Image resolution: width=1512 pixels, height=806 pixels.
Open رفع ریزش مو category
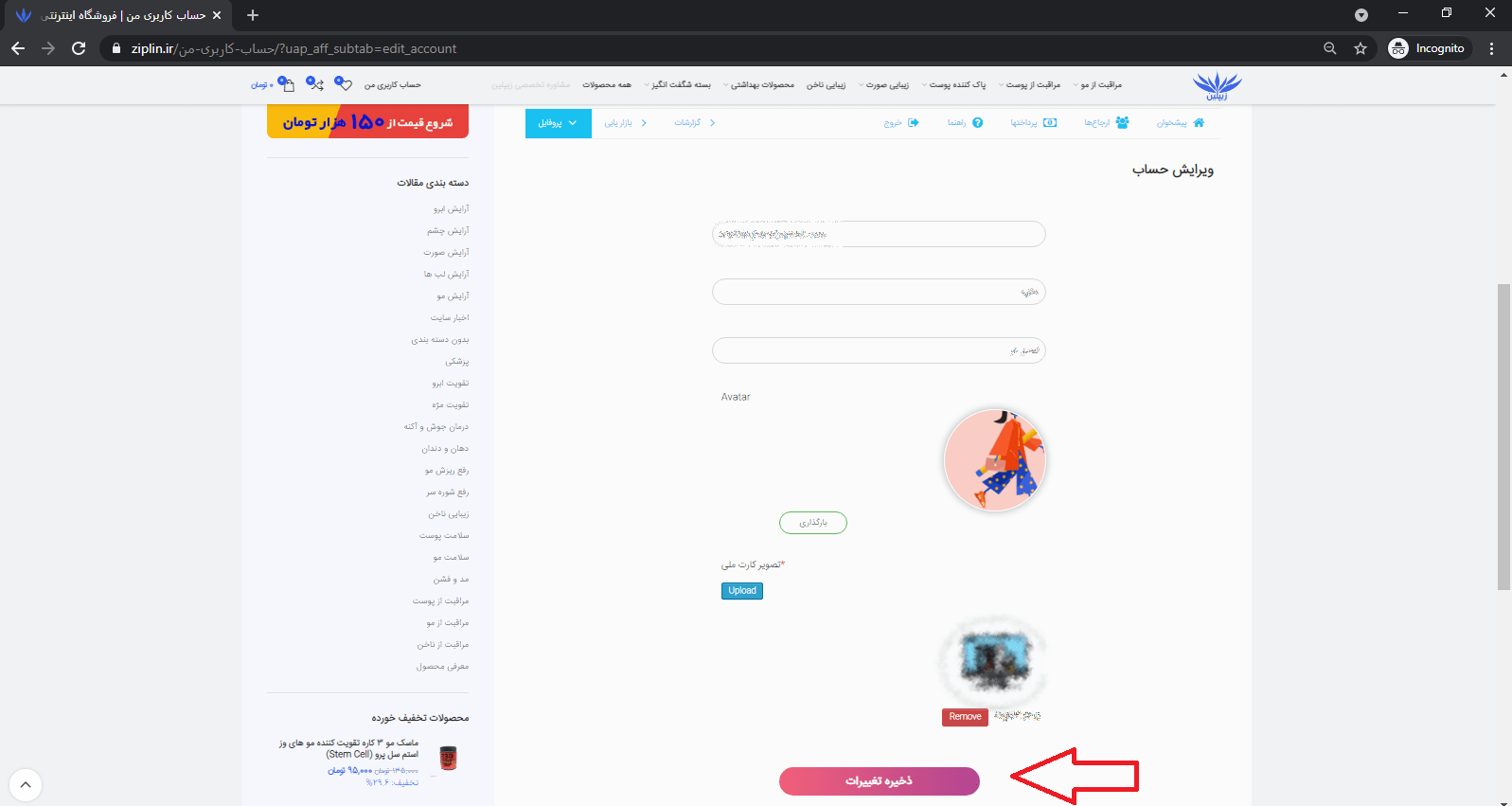pos(447,471)
